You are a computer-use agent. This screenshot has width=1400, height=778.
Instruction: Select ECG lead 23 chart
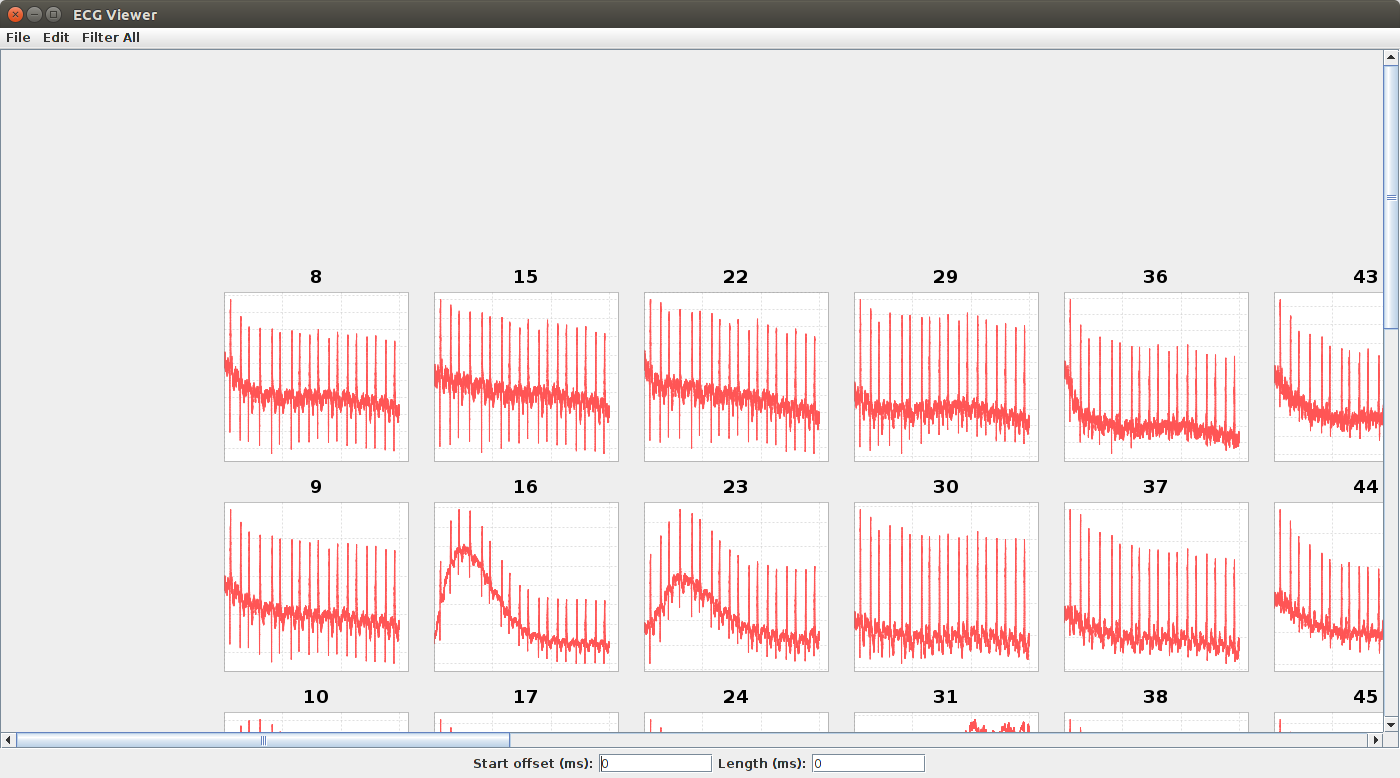click(736, 587)
